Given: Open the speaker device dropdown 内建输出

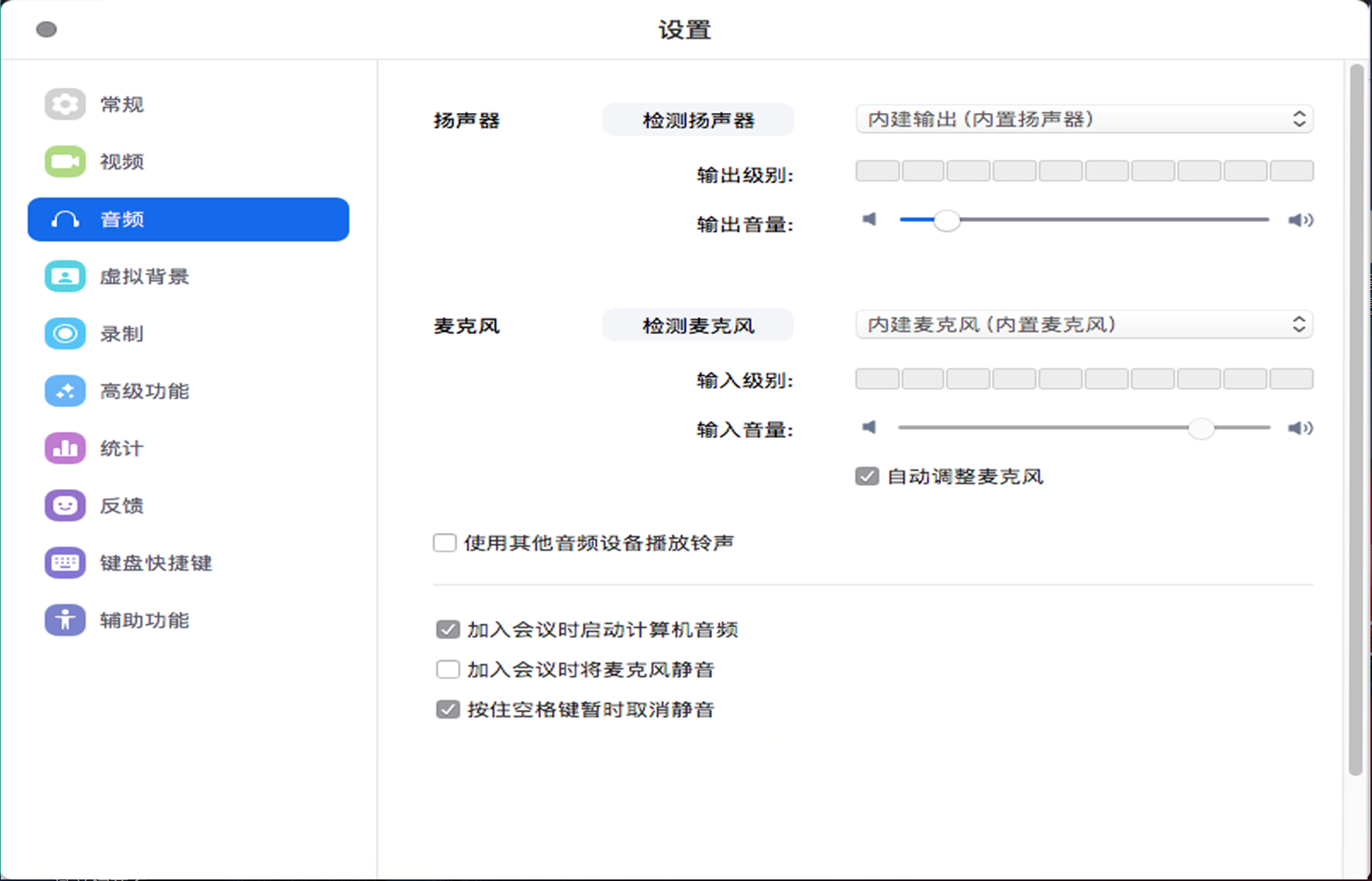Looking at the screenshot, I should coord(1083,119).
